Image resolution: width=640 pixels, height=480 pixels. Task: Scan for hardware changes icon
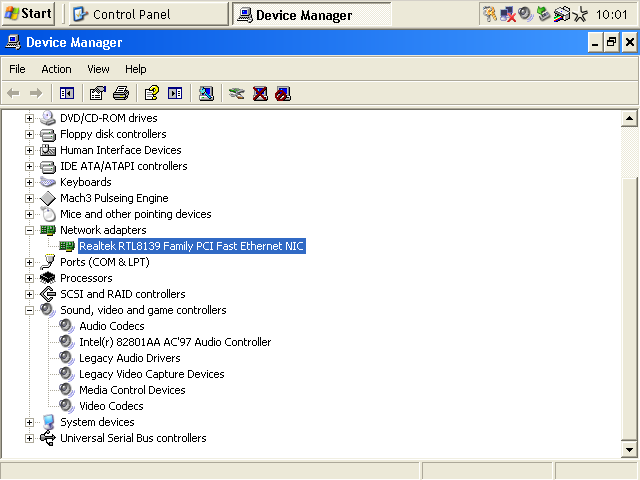pyautogui.click(x=206, y=93)
